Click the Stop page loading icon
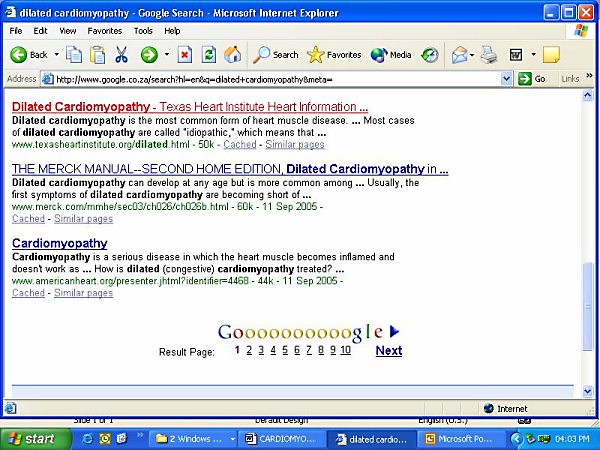Image resolution: width=600 pixels, height=450 pixels. pos(185,55)
